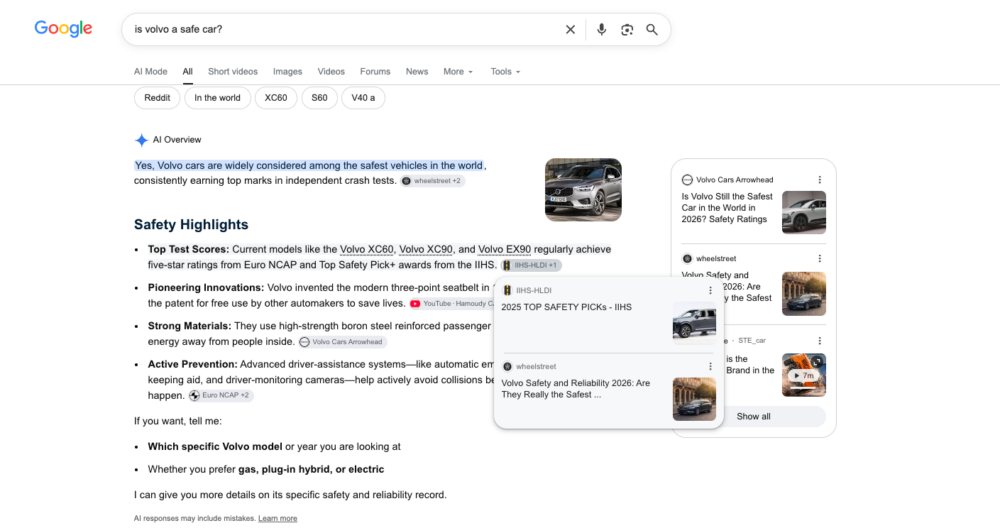
Task: Click Show all sources button
Action: coord(753,416)
